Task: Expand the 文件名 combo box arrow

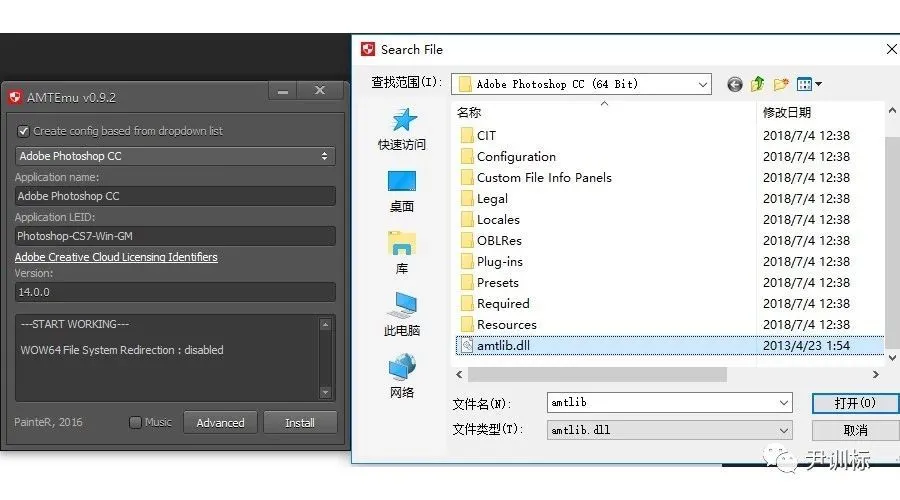Action: (x=783, y=402)
